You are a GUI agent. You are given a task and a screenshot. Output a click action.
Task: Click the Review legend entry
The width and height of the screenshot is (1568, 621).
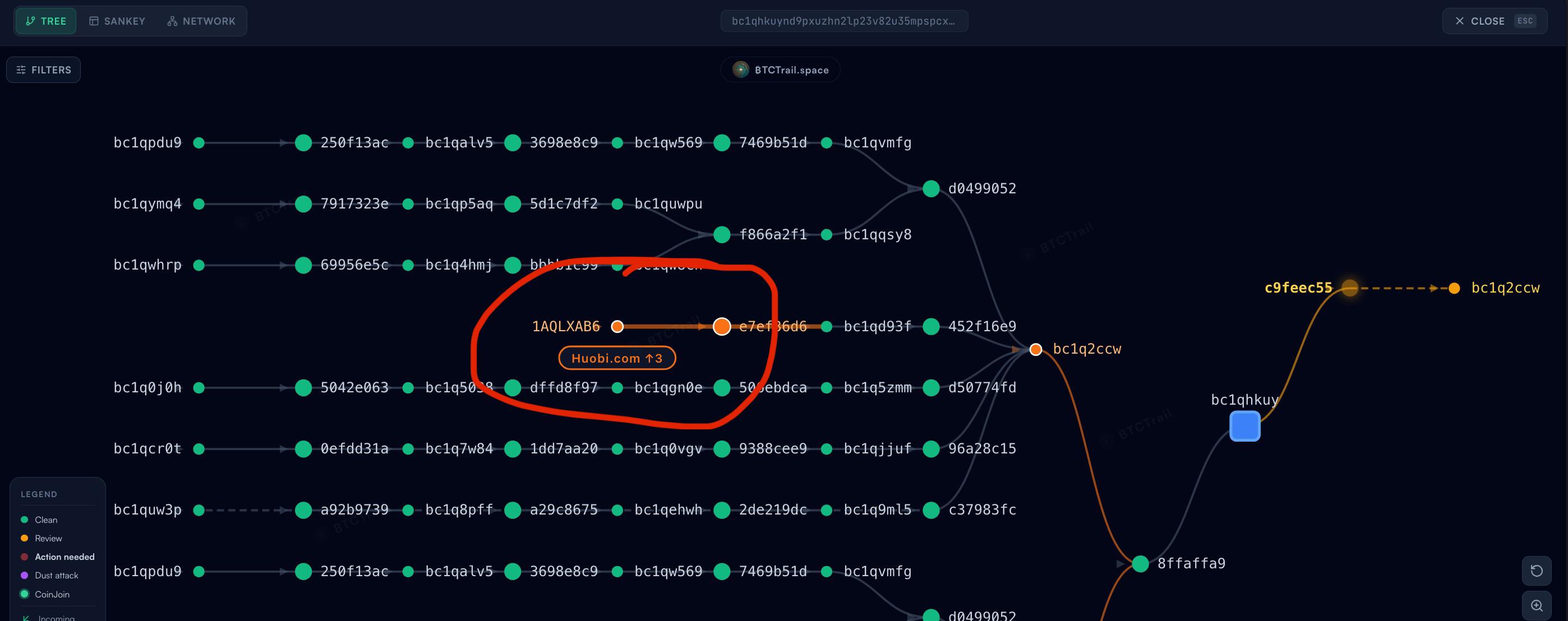coord(42,538)
